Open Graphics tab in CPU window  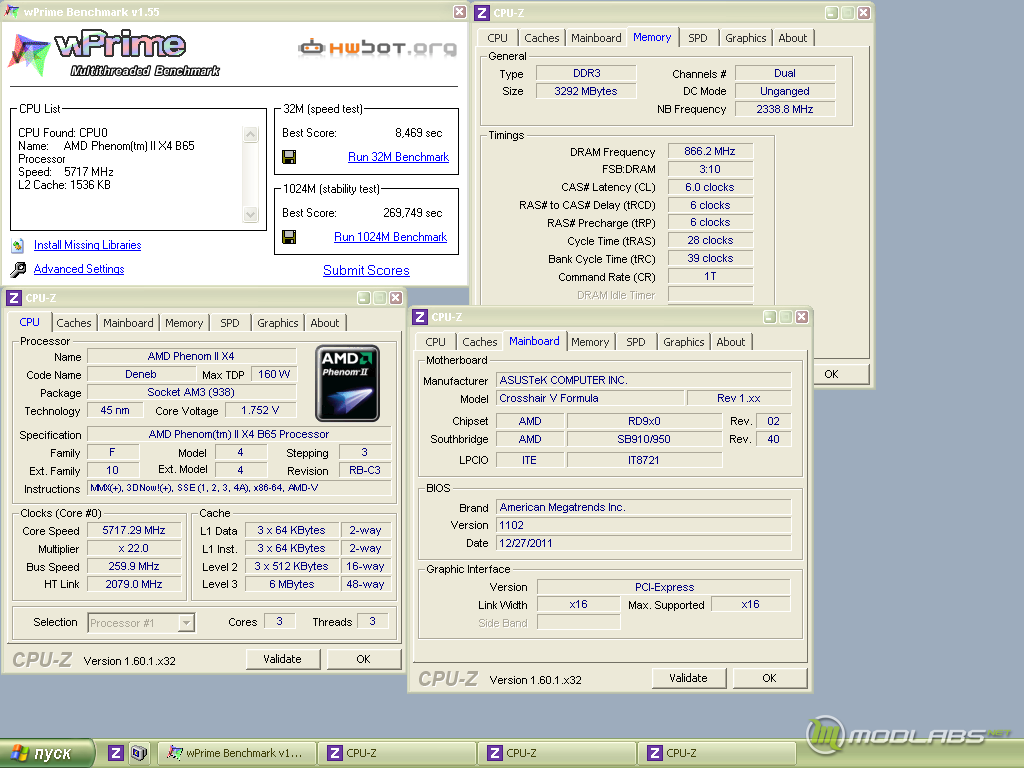[278, 323]
